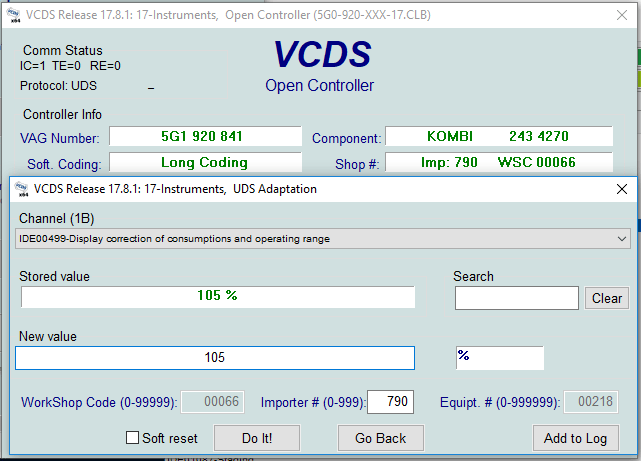Click the VAG Number field 5G1 920 841
This screenshot has width=641, height=461.
tap(206, 136)
